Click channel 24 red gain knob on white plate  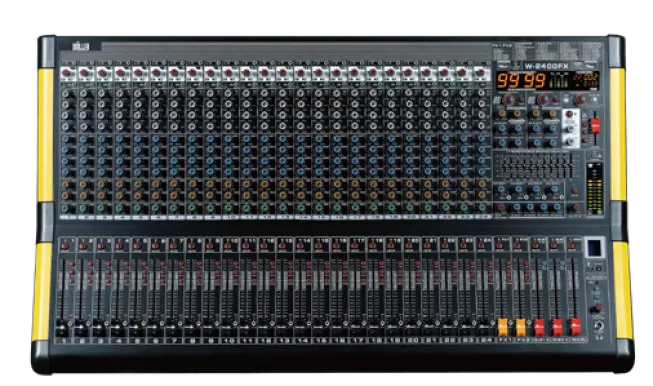click(481, 73)
